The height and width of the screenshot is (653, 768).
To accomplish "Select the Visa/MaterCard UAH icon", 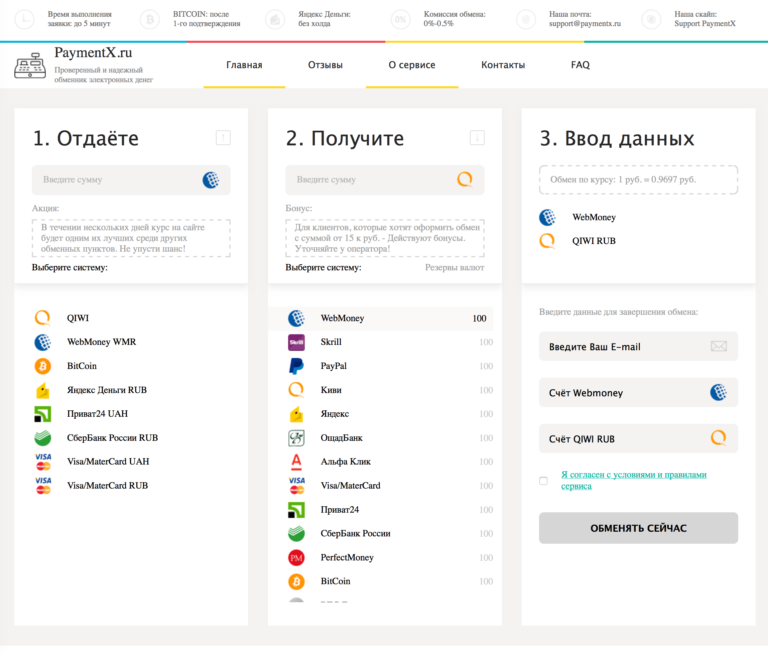I will pyautogui.click(x=43, y=461).
